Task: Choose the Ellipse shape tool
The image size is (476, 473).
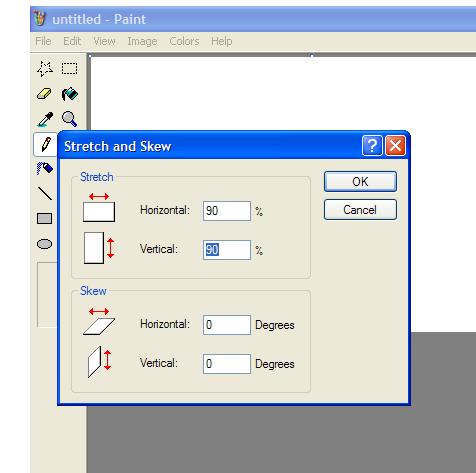Action: (45, 244)
